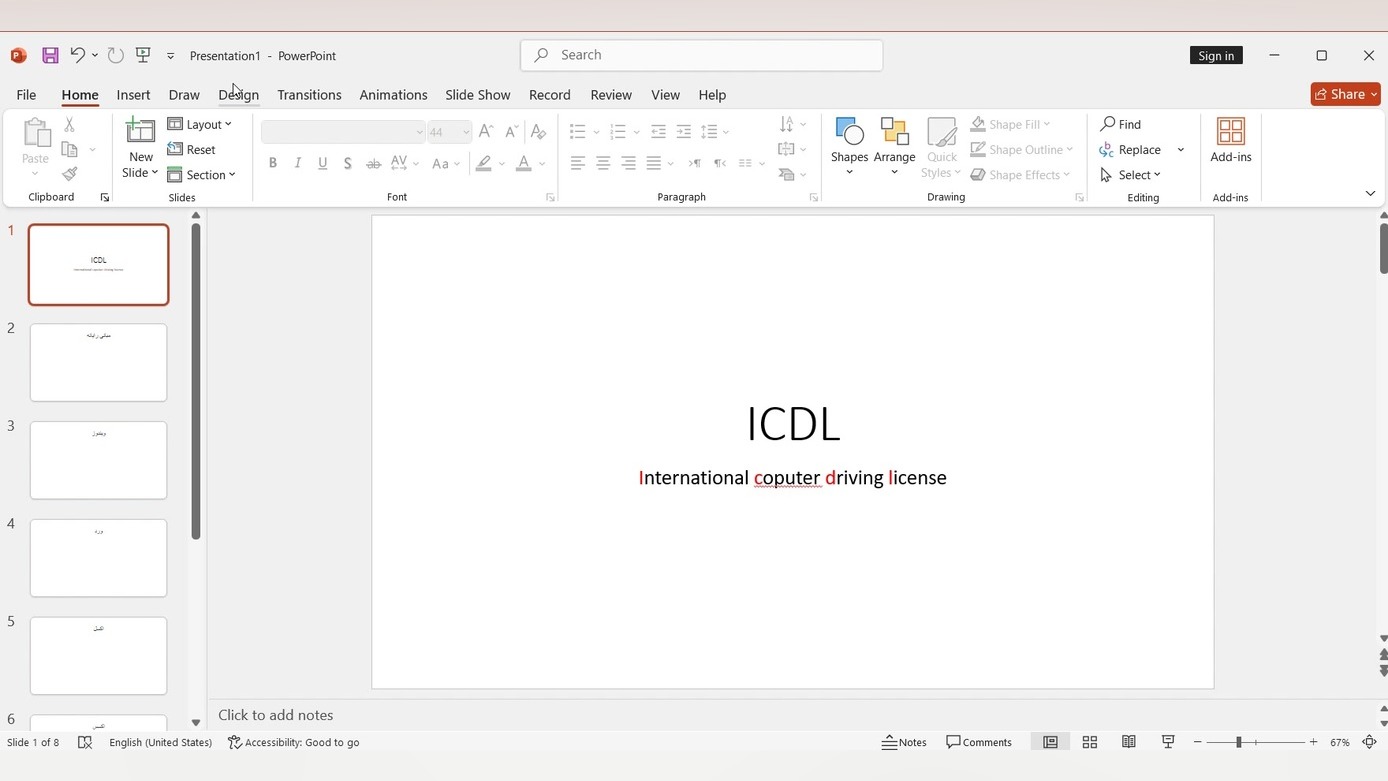Screen dimensions: 1388x781
Task: Click the Undo arrow icon
Action: (x=77, y=56)
